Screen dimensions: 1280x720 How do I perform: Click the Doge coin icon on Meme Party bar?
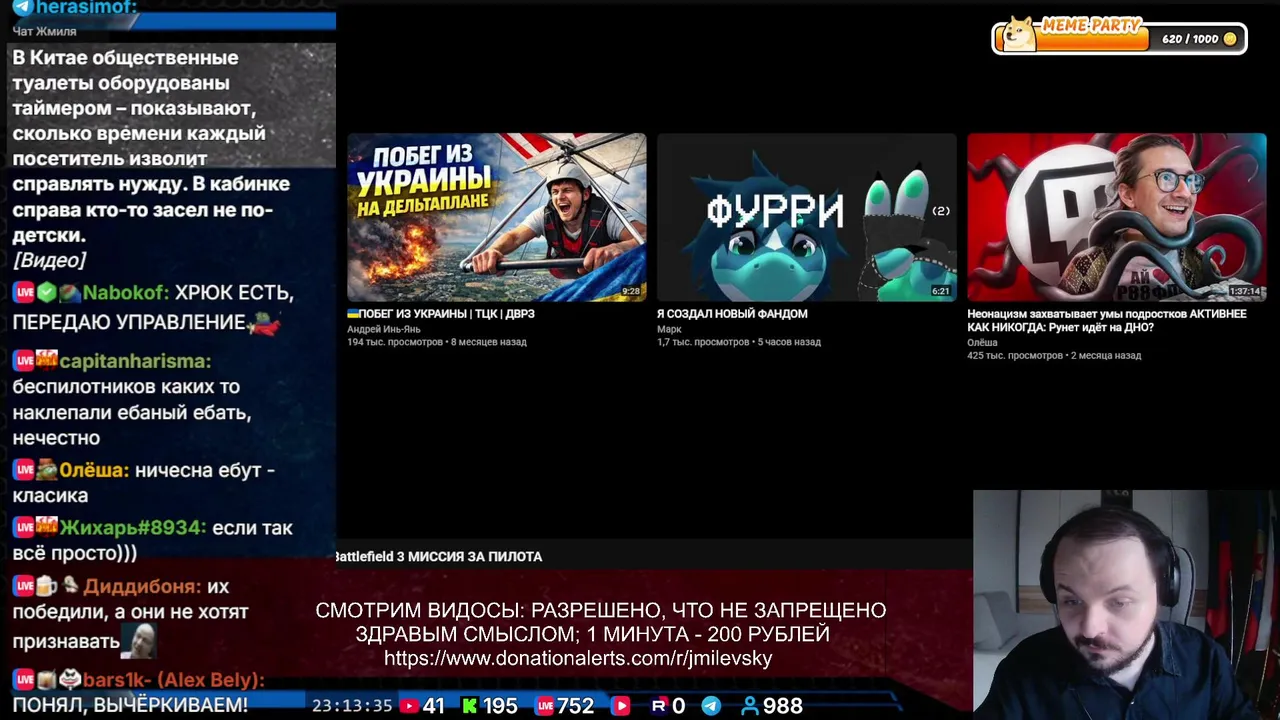(1019, 35)
